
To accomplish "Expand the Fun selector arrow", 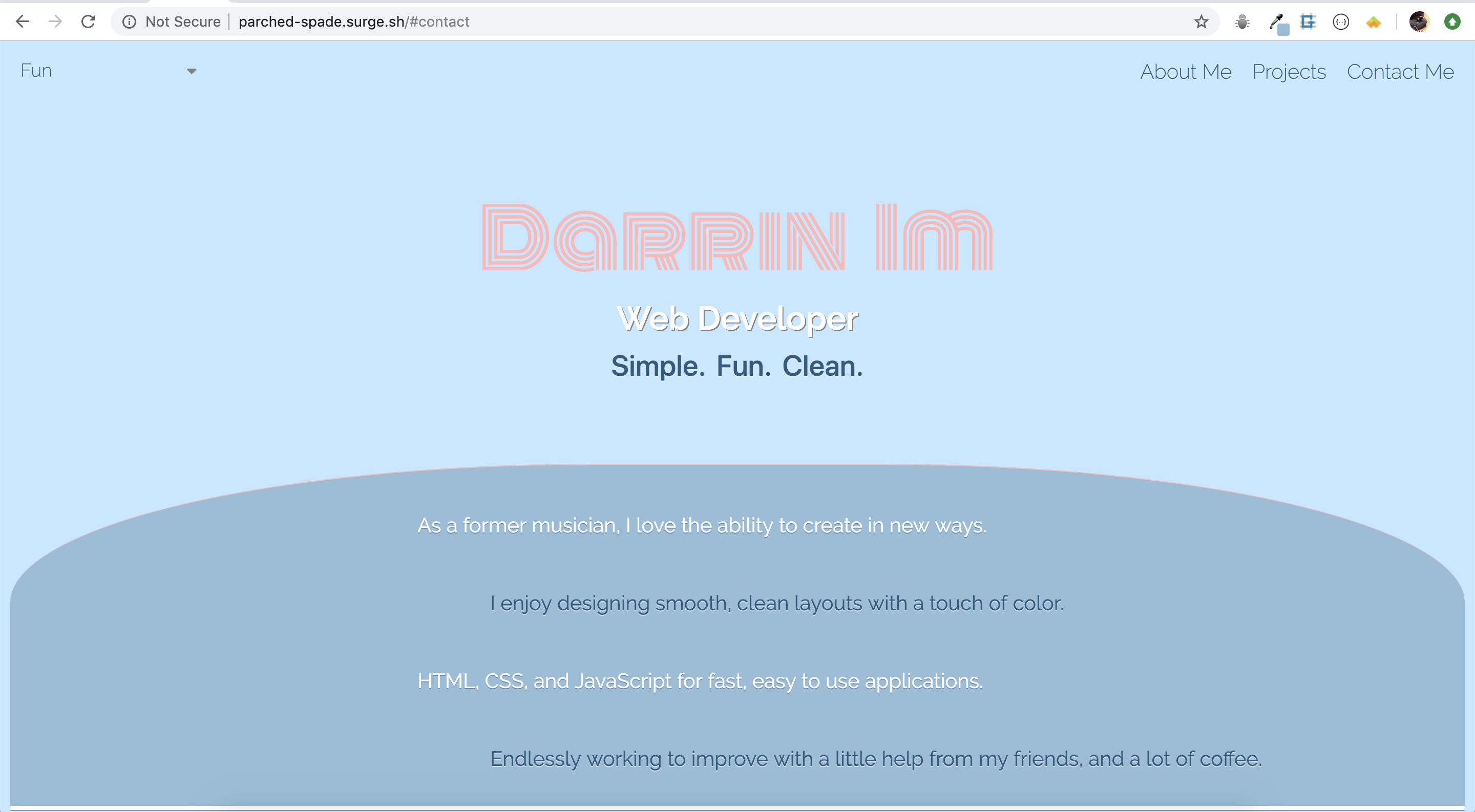I will [x=193, y=72].
